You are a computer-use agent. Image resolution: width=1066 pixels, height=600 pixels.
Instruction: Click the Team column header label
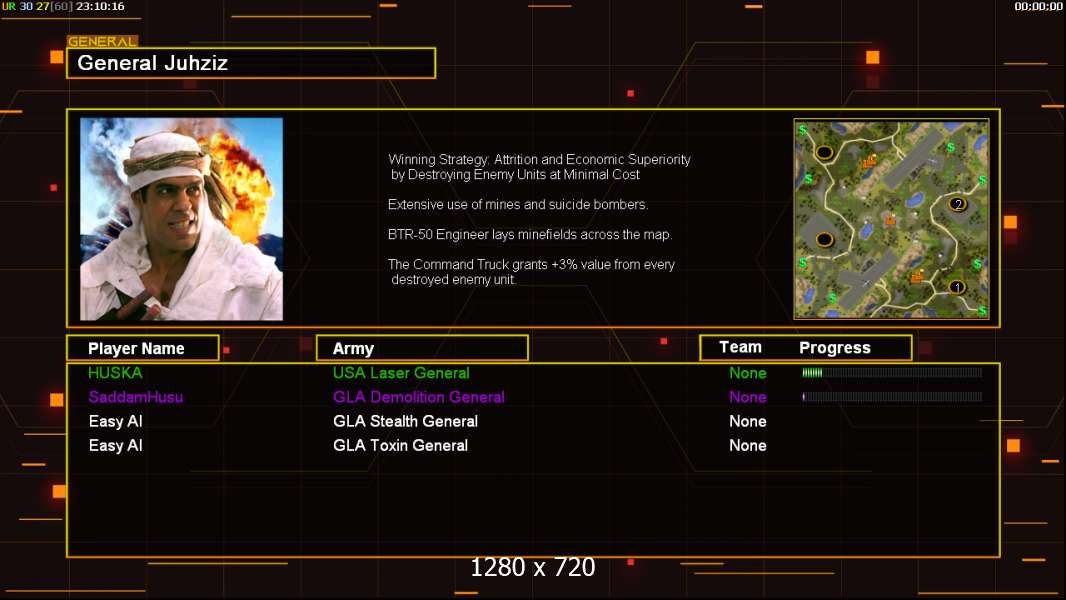(740, 347)
